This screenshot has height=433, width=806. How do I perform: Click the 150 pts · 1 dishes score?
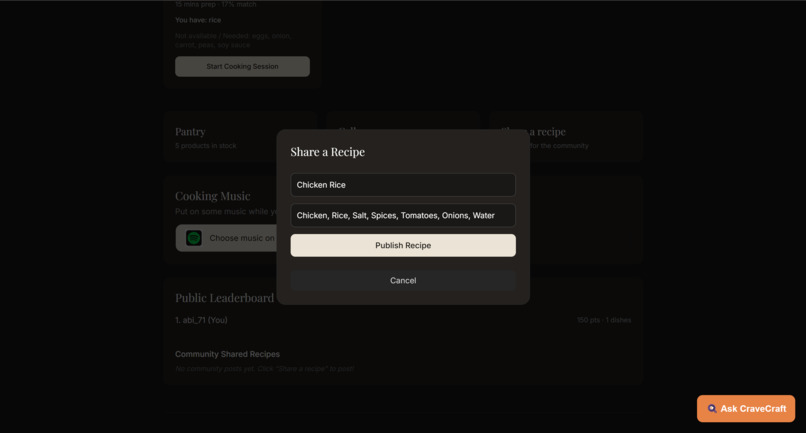(x=603, y=320)
